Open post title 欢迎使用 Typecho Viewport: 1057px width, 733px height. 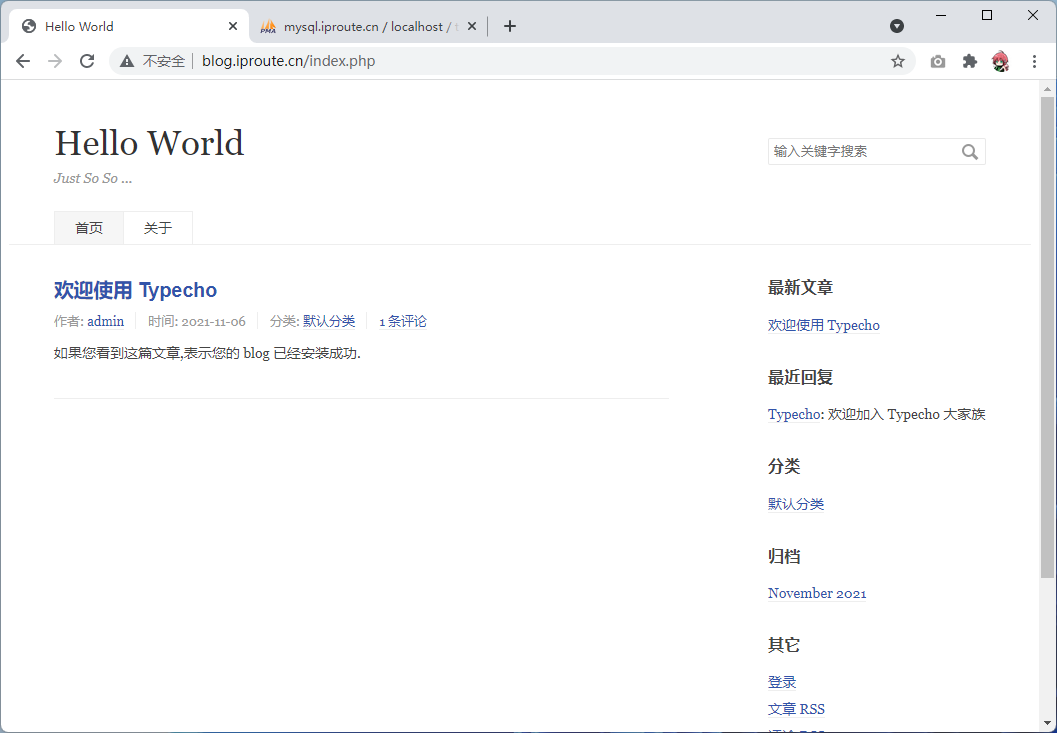(135, 290)
